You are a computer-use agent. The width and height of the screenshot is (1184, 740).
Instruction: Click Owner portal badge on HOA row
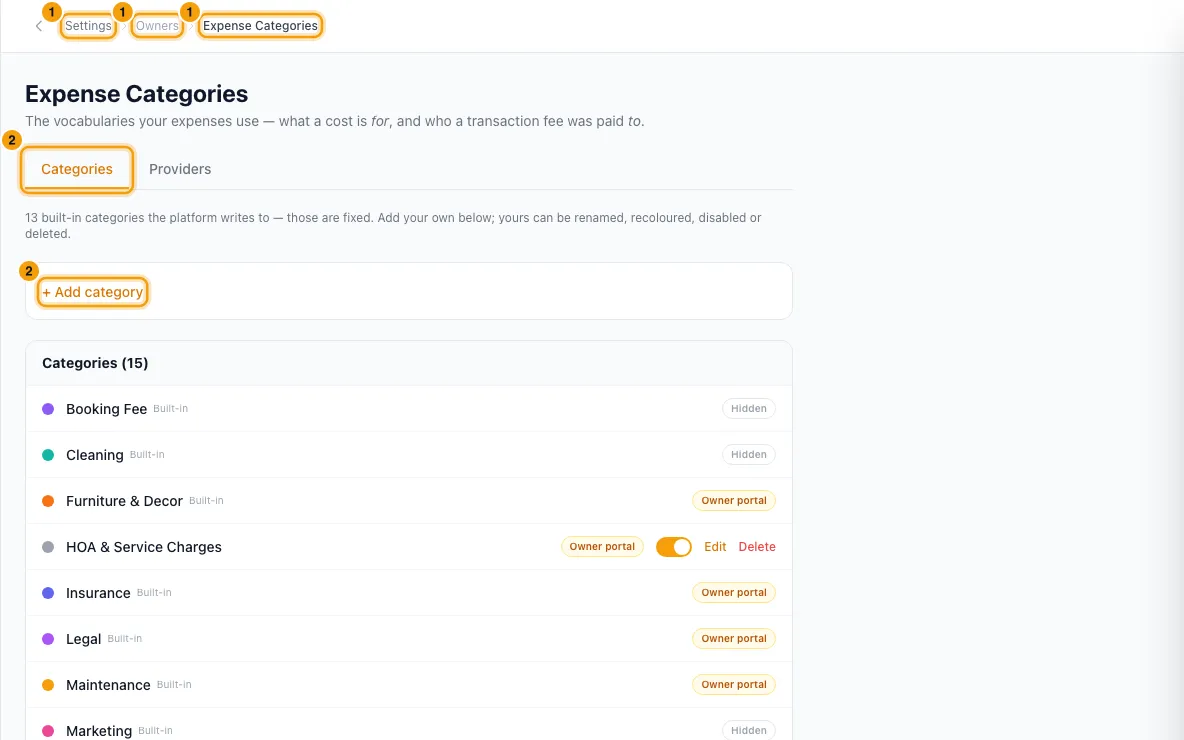pos(602,547)
